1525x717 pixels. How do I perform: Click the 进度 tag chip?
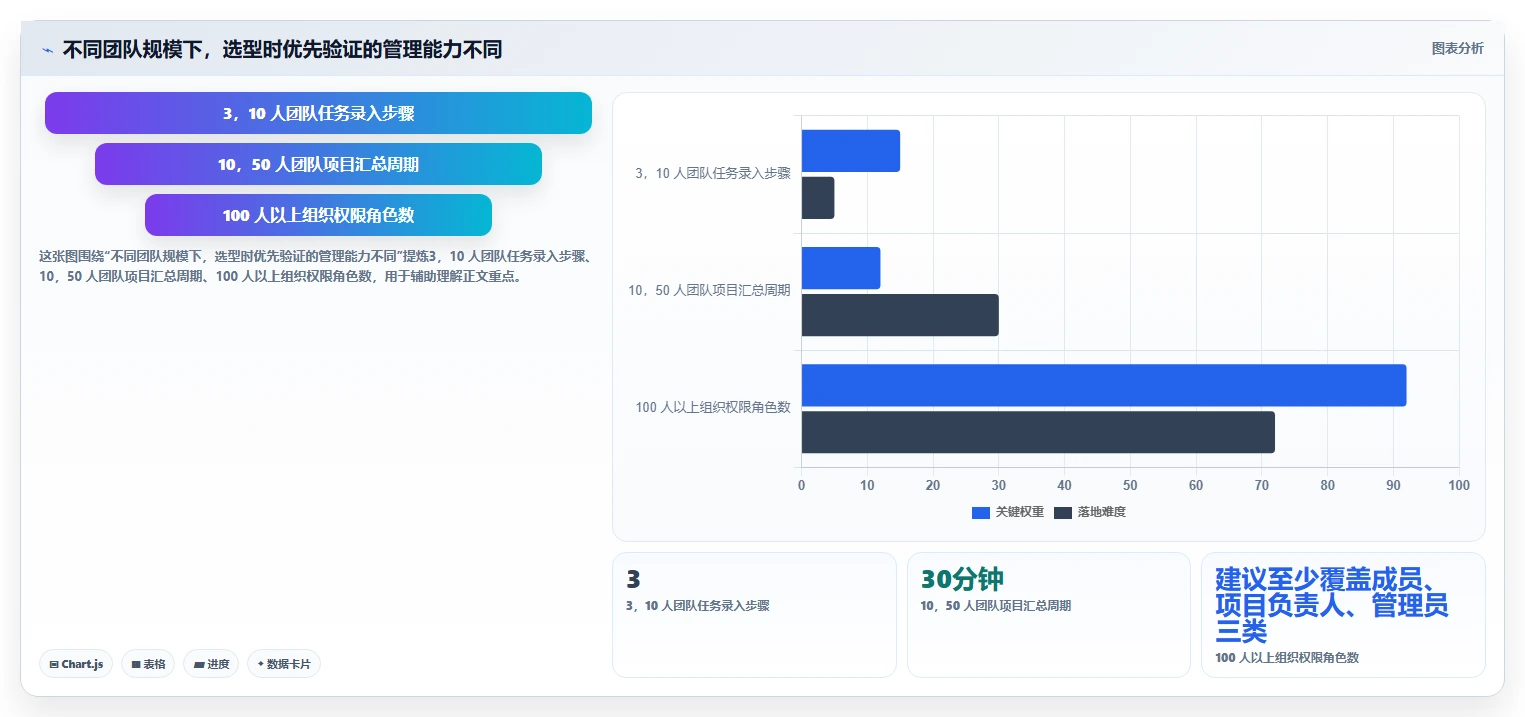[x=211, y=664]
